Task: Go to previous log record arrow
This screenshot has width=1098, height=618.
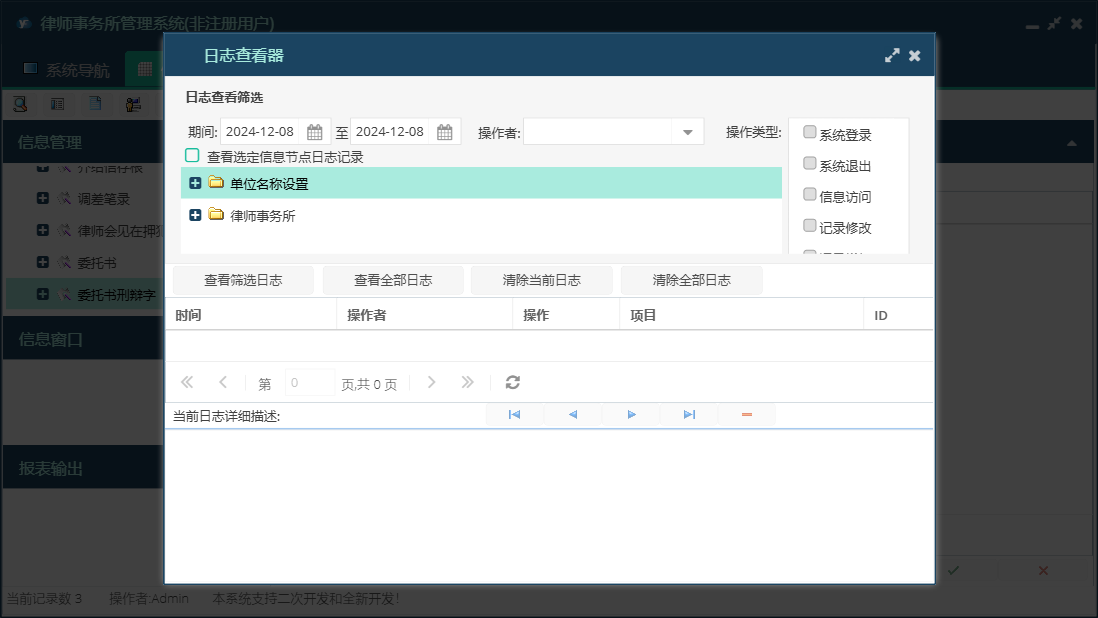Action: (x=573, y=414)
